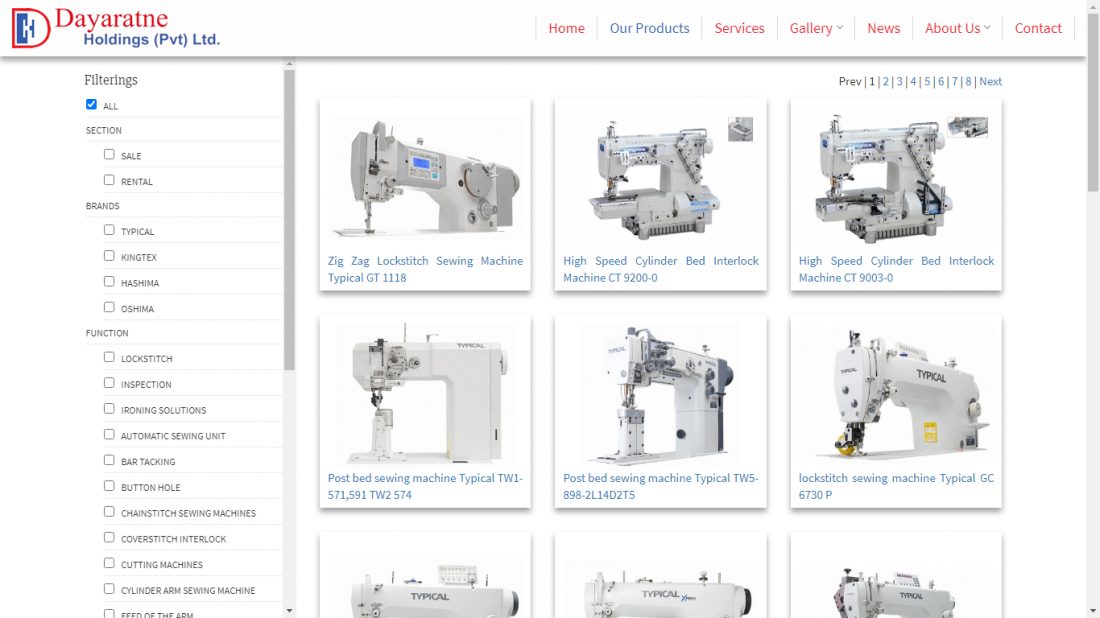Enable the RENTAL section filter
The image size is (1100, 618).
(109, 180)
